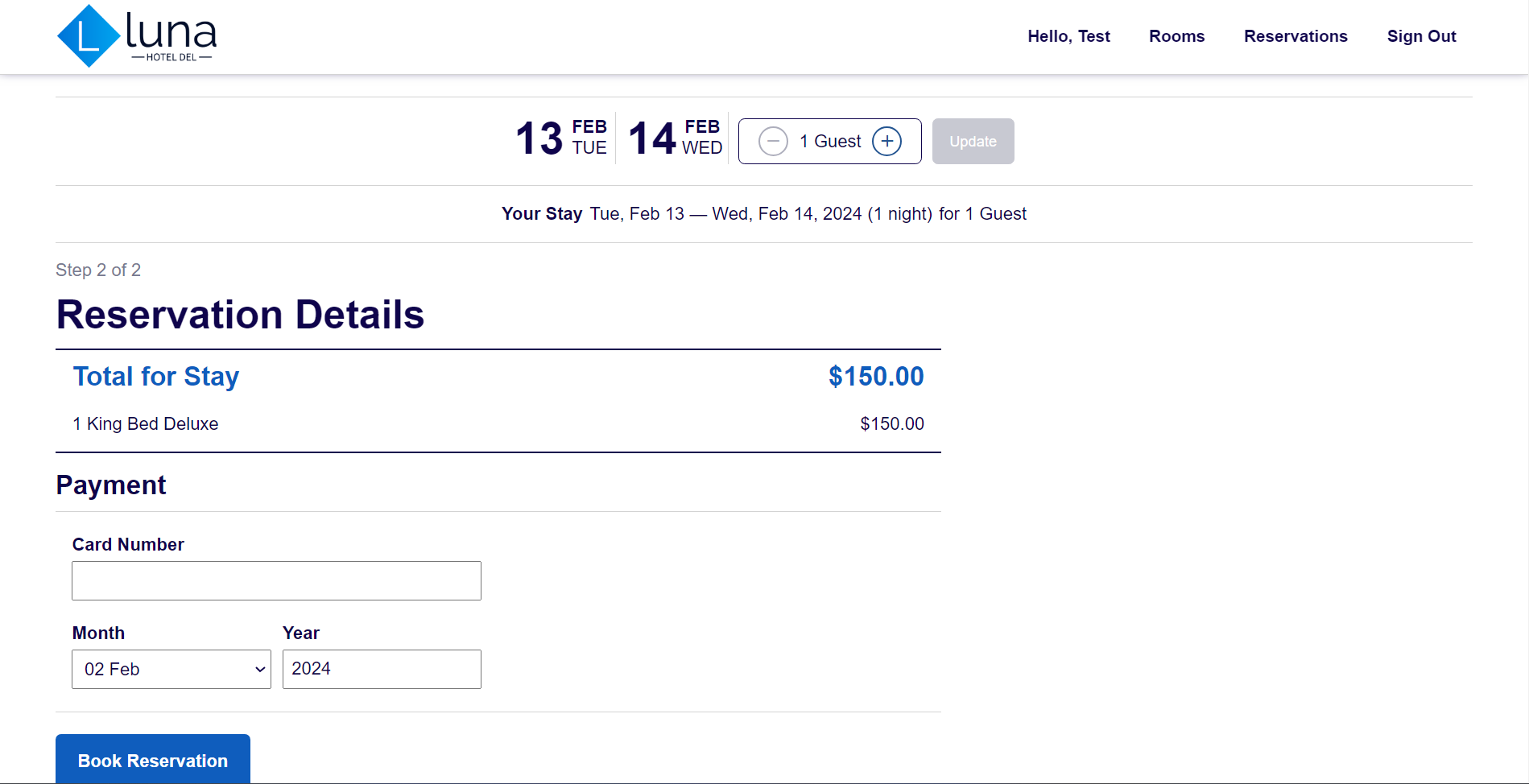Increase guest count with plus icon

point(886,142)
